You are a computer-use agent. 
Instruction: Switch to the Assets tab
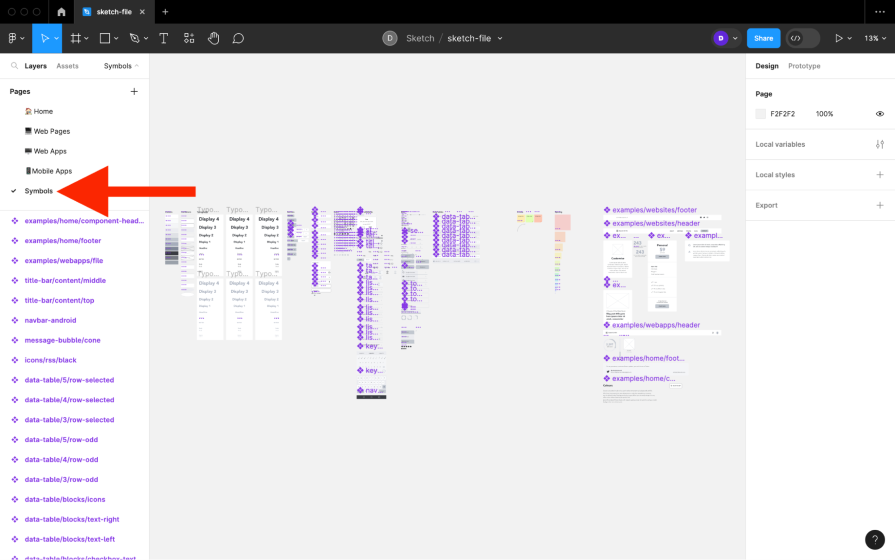tap(67, 66)
